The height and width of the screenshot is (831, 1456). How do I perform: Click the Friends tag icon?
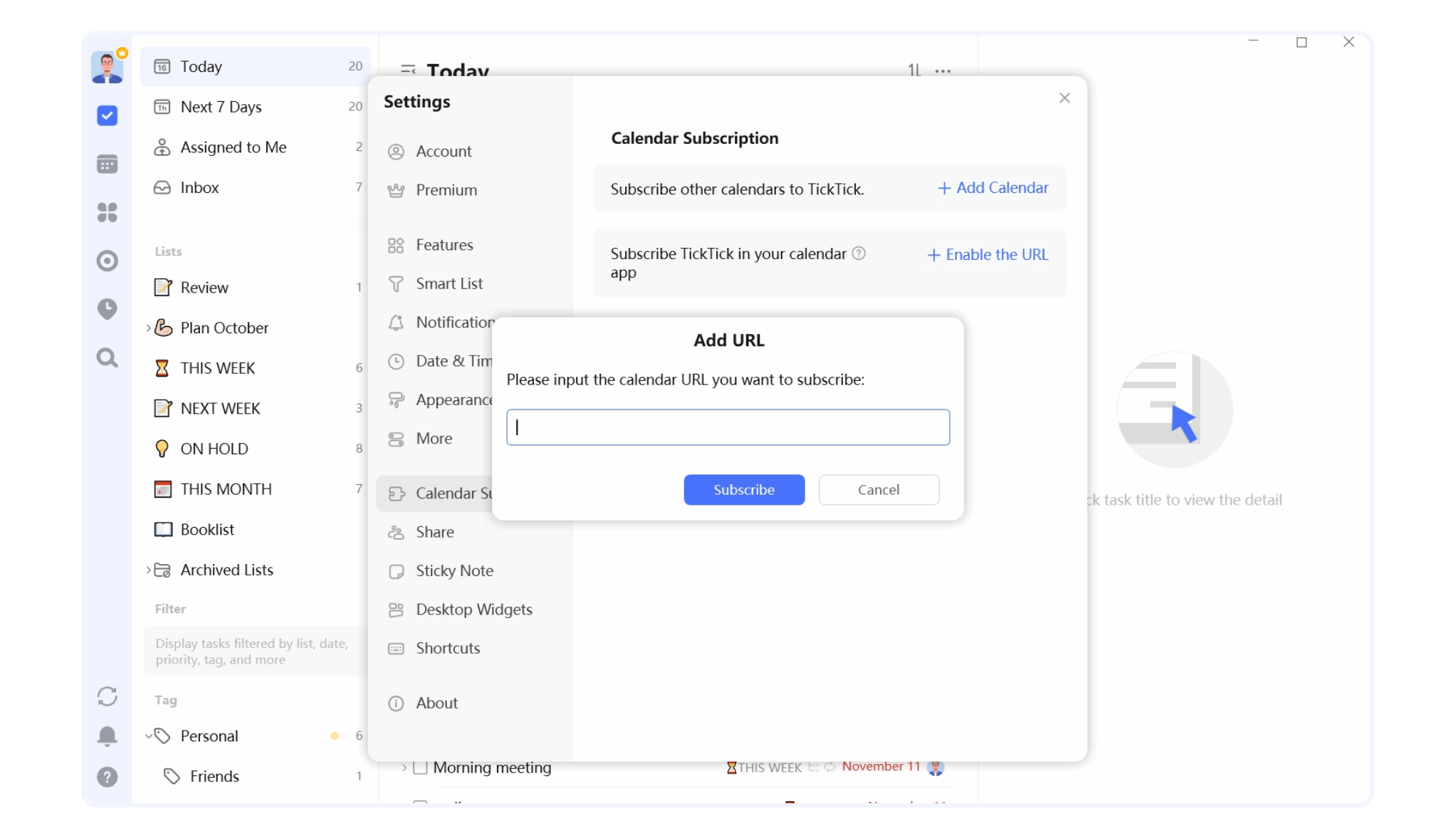tap(172, 776)
